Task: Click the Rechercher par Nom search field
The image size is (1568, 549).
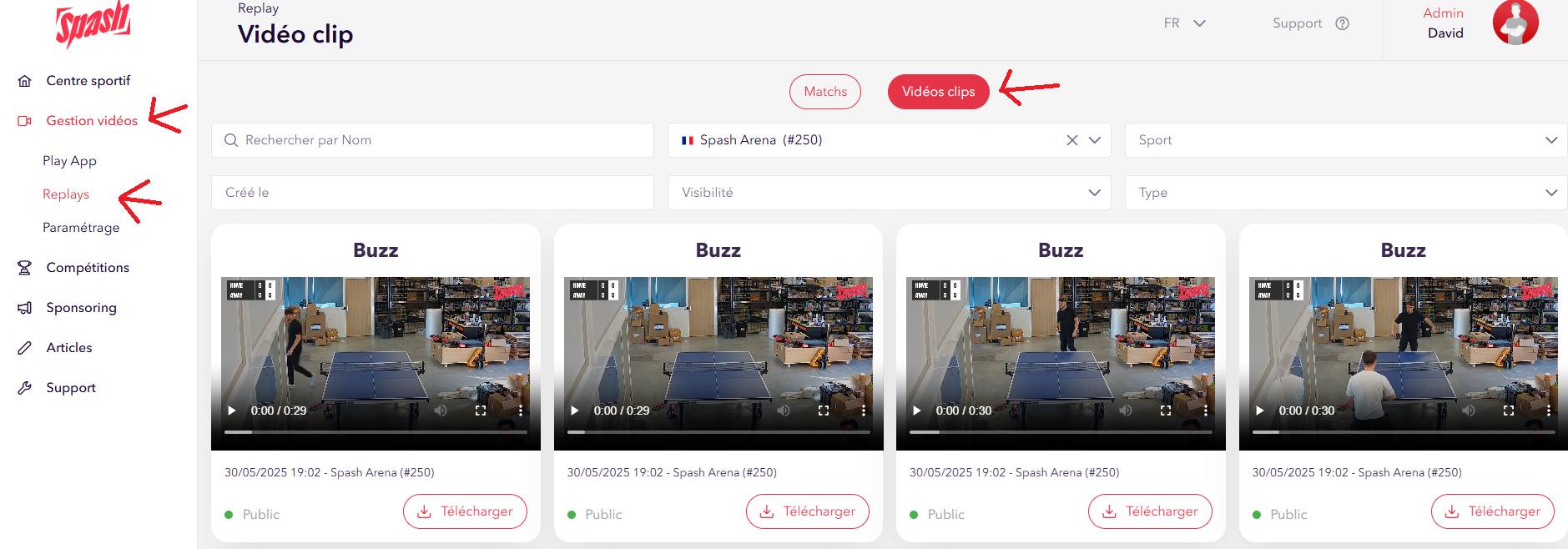Action: [432, 140]
